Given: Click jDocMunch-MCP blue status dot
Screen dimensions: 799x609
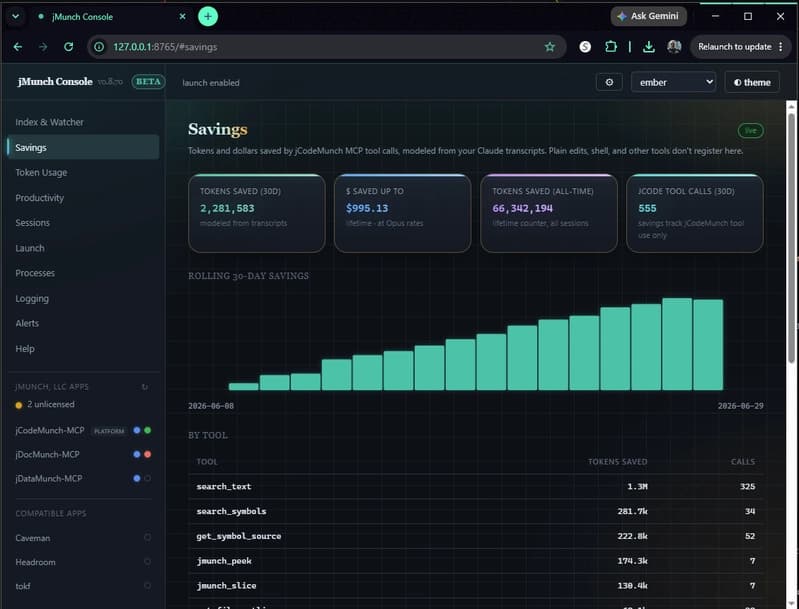Looking at the screenshot, I should coord(137,454).
